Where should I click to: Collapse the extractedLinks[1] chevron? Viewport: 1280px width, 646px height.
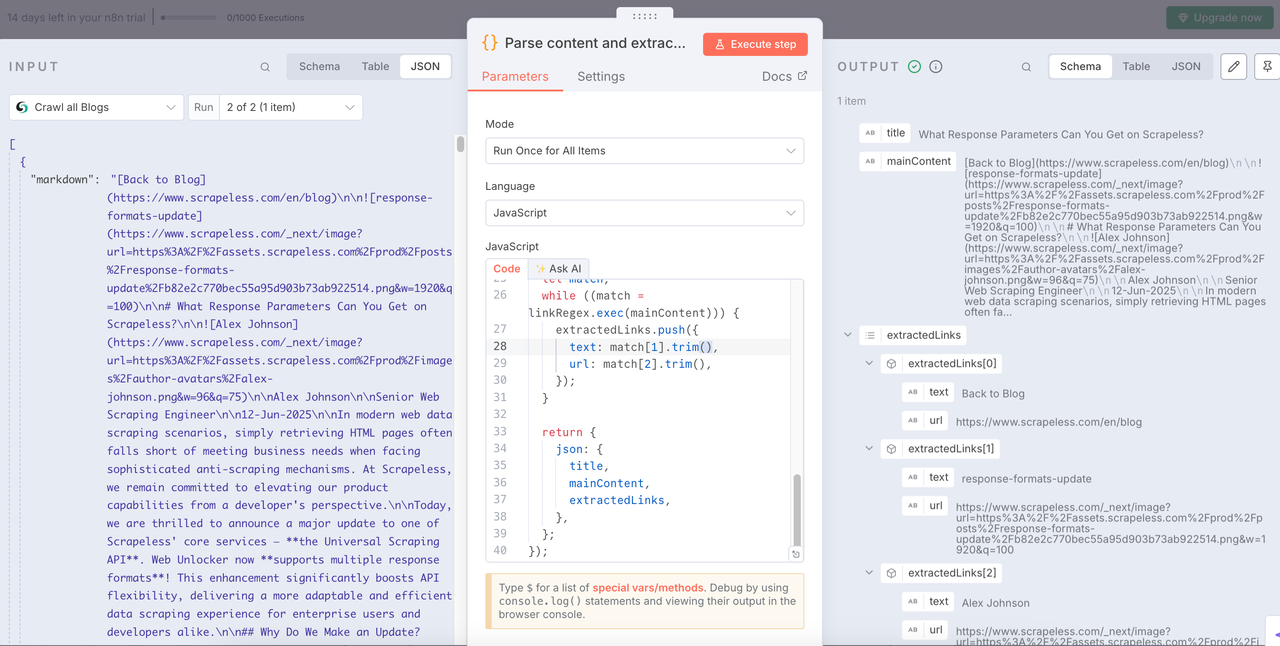[x=869, y=449]
